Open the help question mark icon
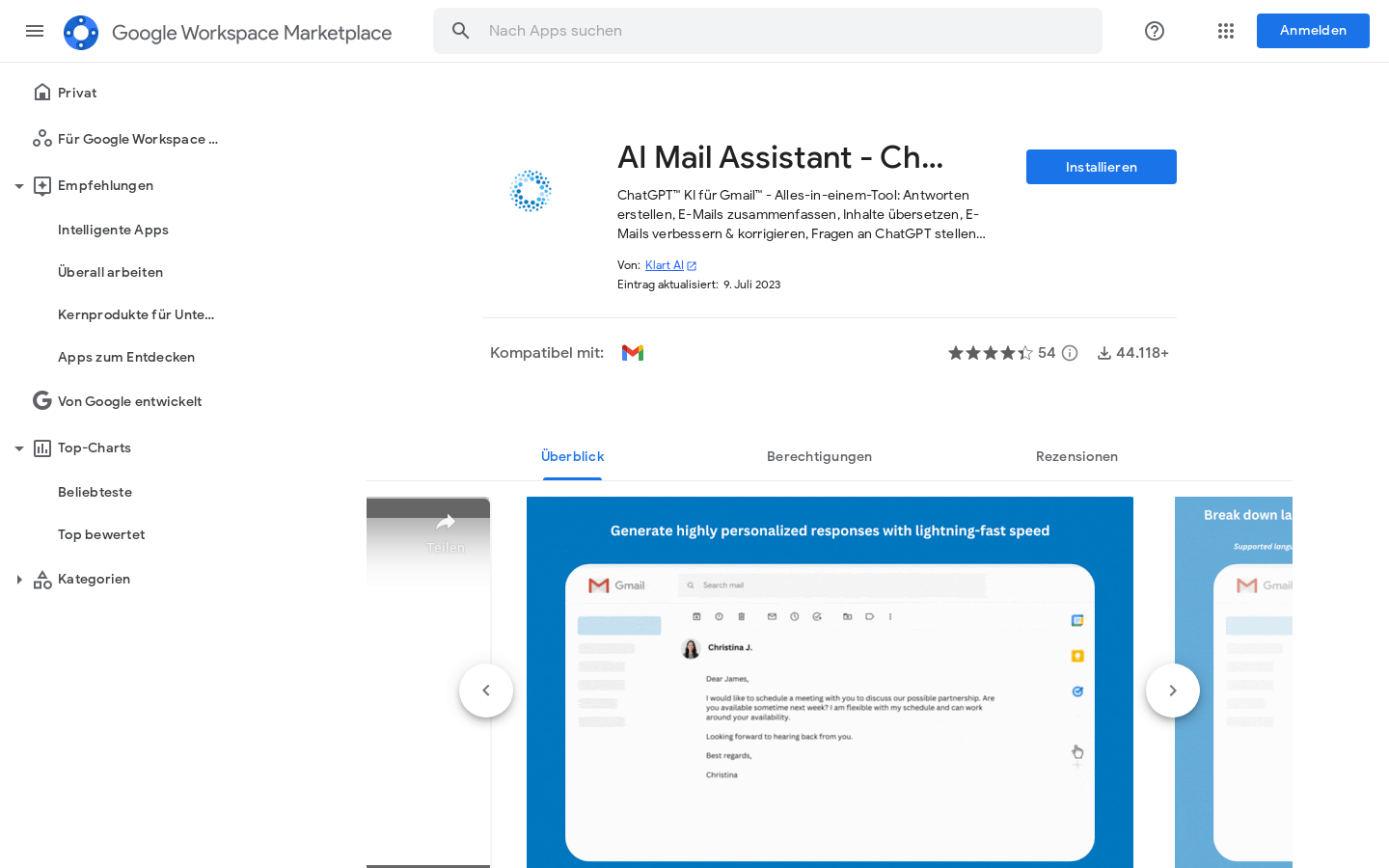The image size is (1389, 868). (1155, 31)
